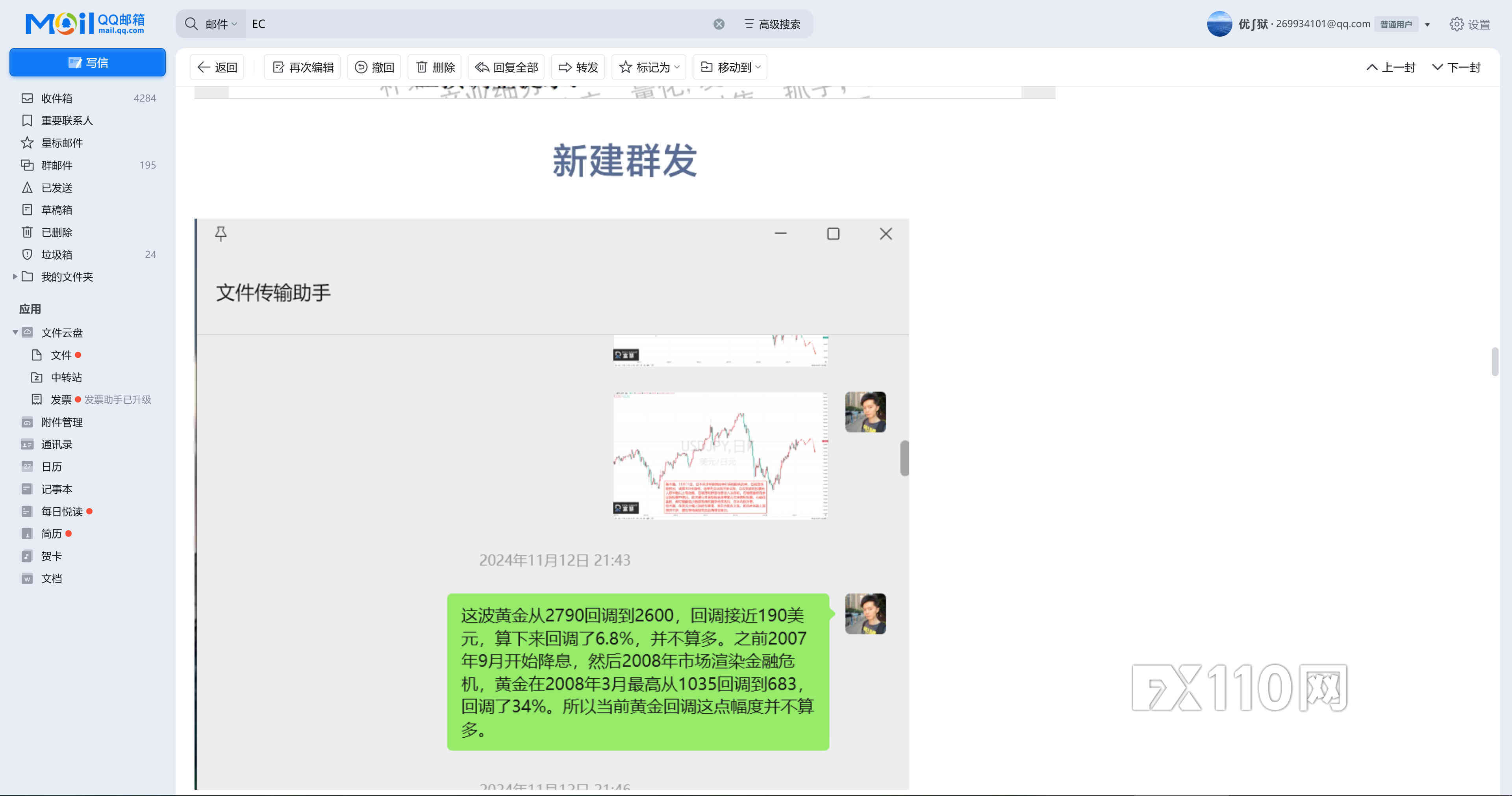Click 再次编辑 to edit again
Image resolution: width=1512 pixels, height=796 pixels.
point(302,67)
